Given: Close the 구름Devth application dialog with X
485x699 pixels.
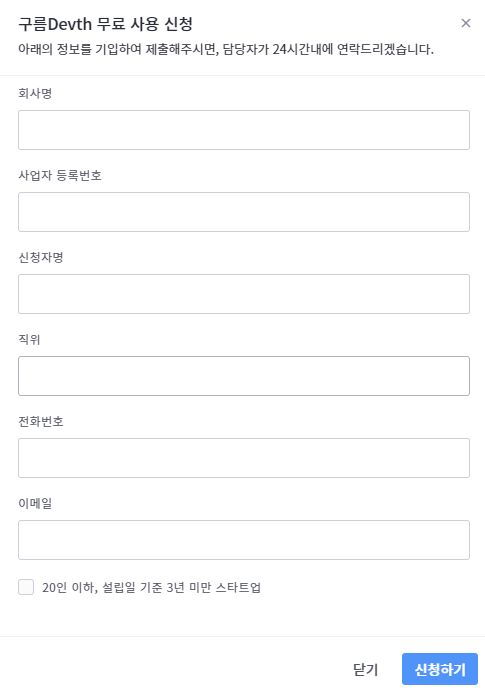Looking at the screenshot, I should tap(465, 23).
